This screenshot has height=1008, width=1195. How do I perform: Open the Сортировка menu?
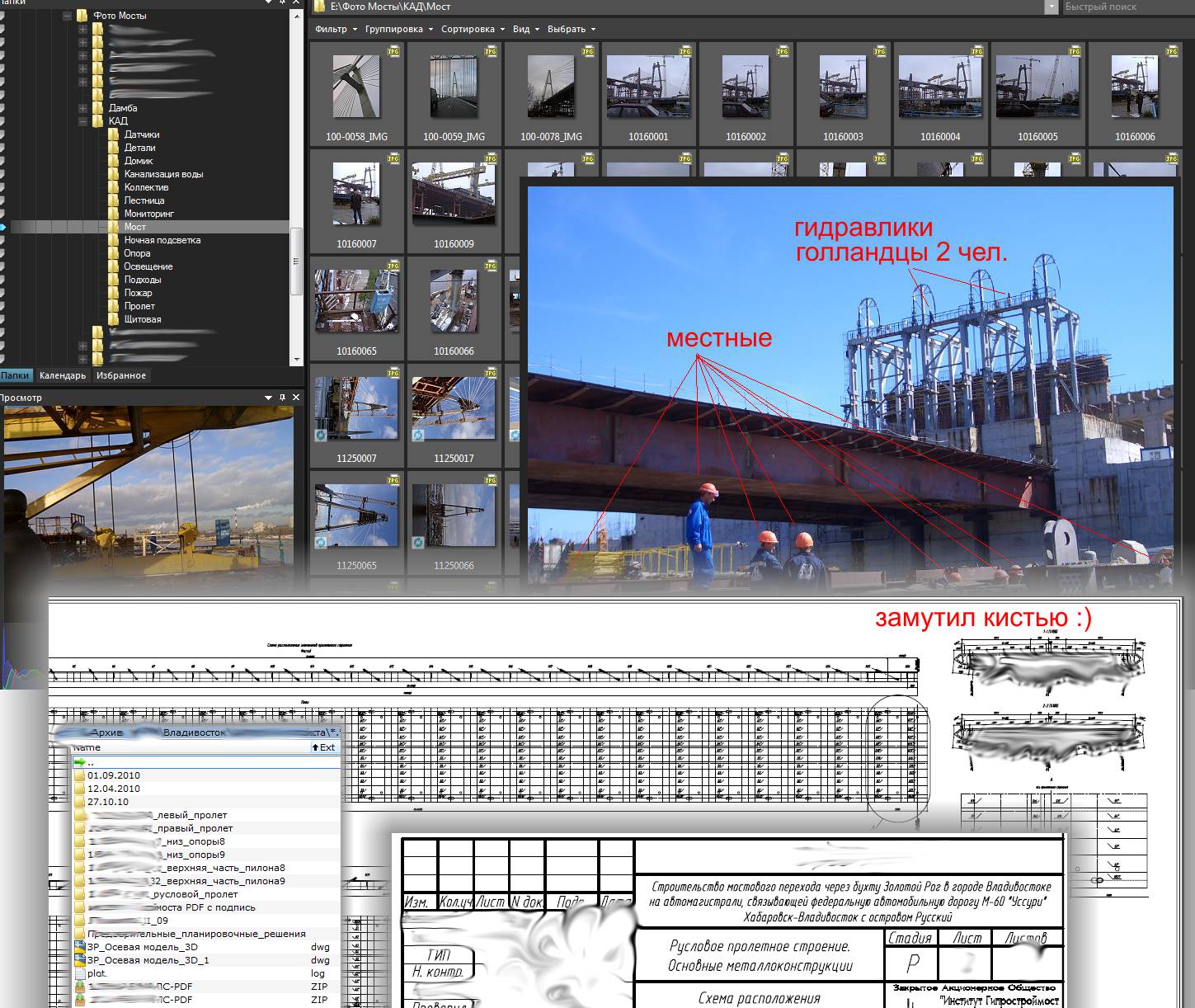473,29
